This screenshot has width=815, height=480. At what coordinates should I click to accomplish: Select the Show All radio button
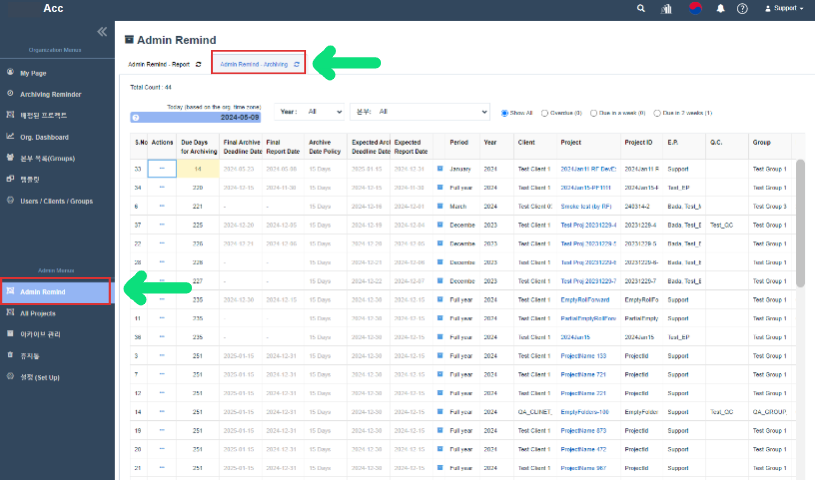coord(504,112)
